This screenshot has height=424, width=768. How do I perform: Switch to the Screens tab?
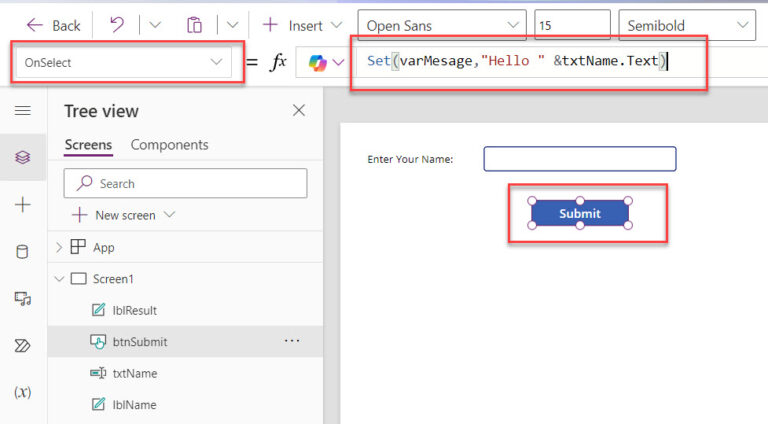pos(88,145)
